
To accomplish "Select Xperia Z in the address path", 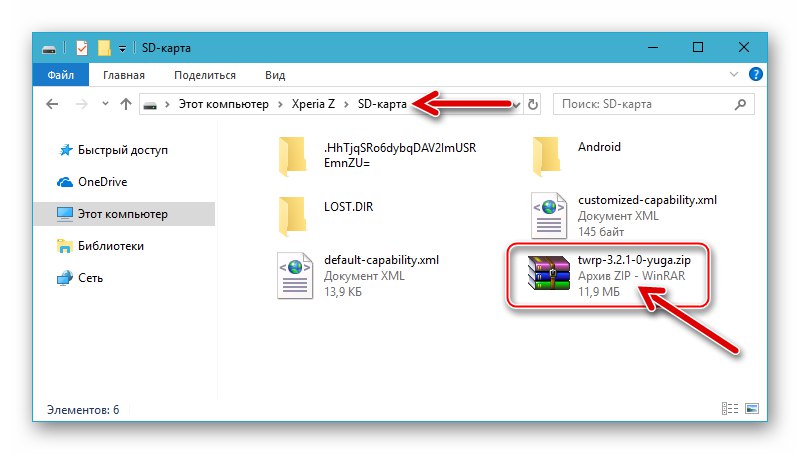I will (313, 104).
